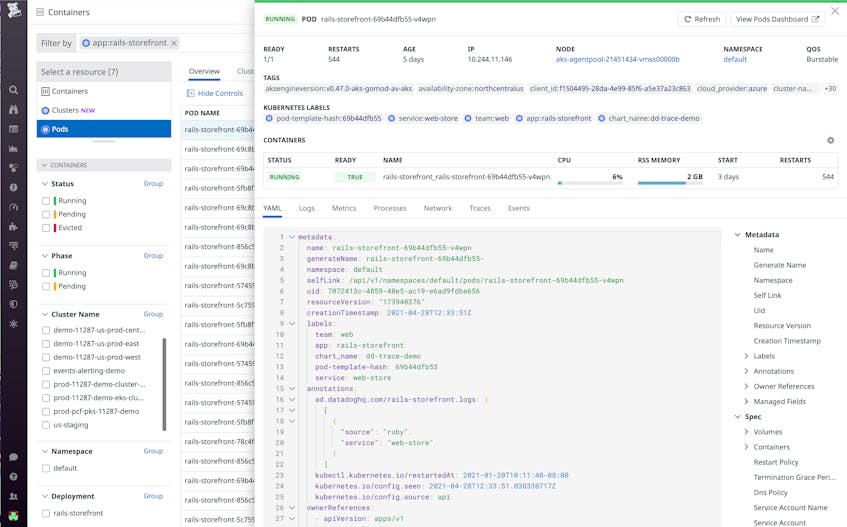
Task: Collapse the Spec outline section
Action: [737, 416]
